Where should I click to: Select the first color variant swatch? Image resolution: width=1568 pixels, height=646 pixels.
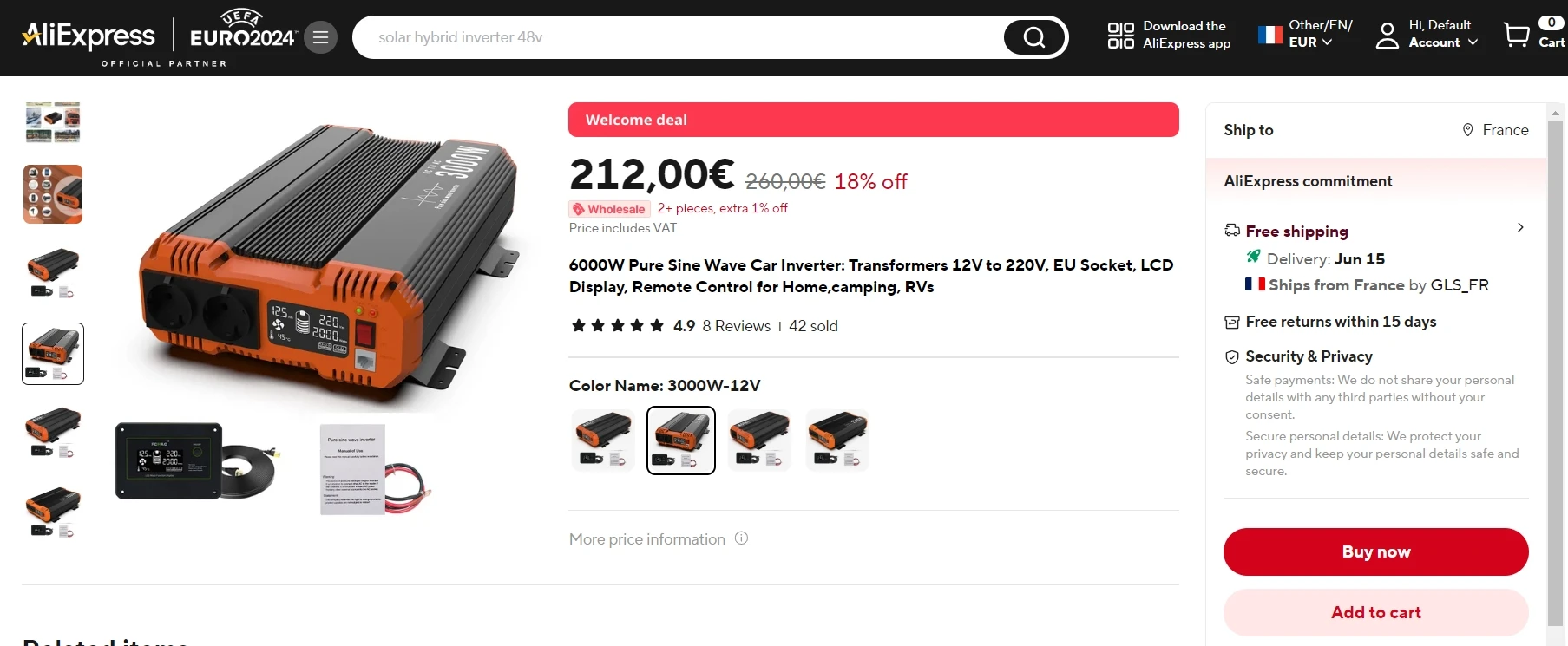[x=603, y=440]
